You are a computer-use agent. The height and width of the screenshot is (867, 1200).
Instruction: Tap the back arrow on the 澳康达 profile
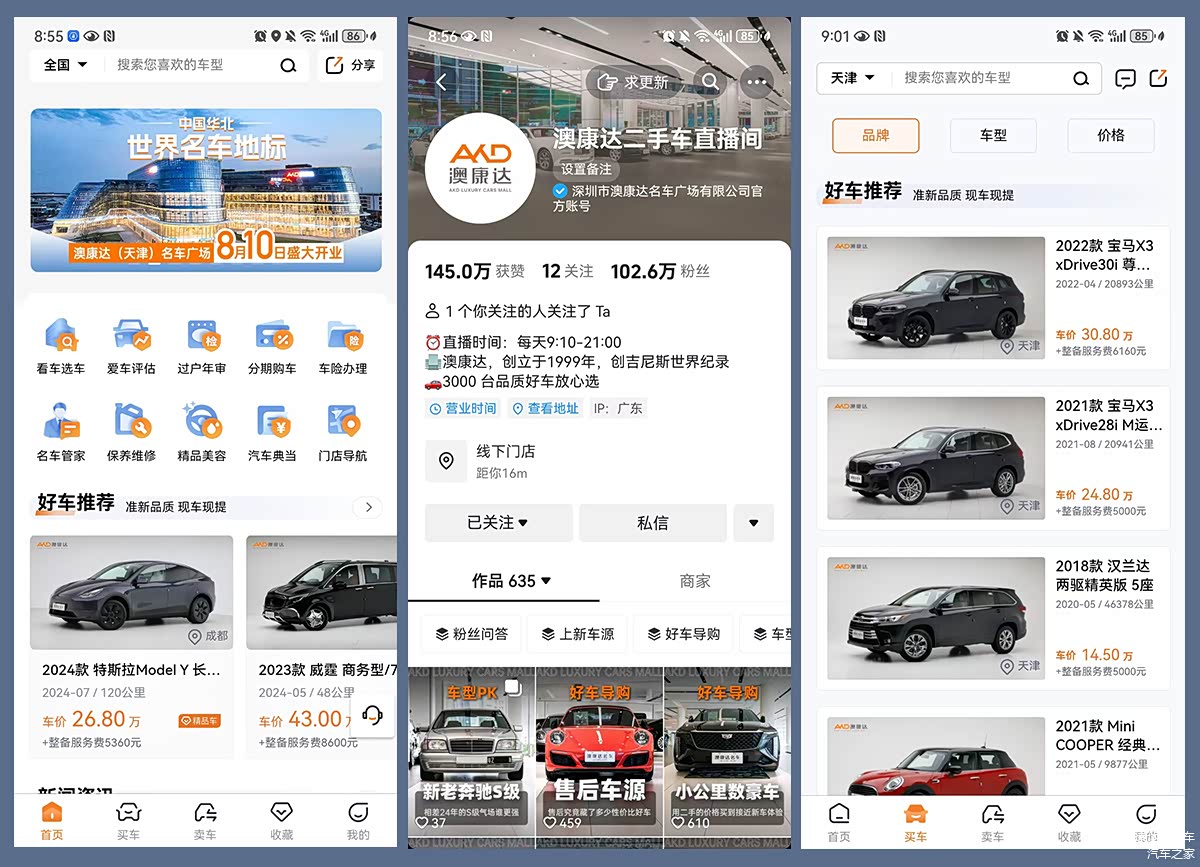[x=441, y=83]
